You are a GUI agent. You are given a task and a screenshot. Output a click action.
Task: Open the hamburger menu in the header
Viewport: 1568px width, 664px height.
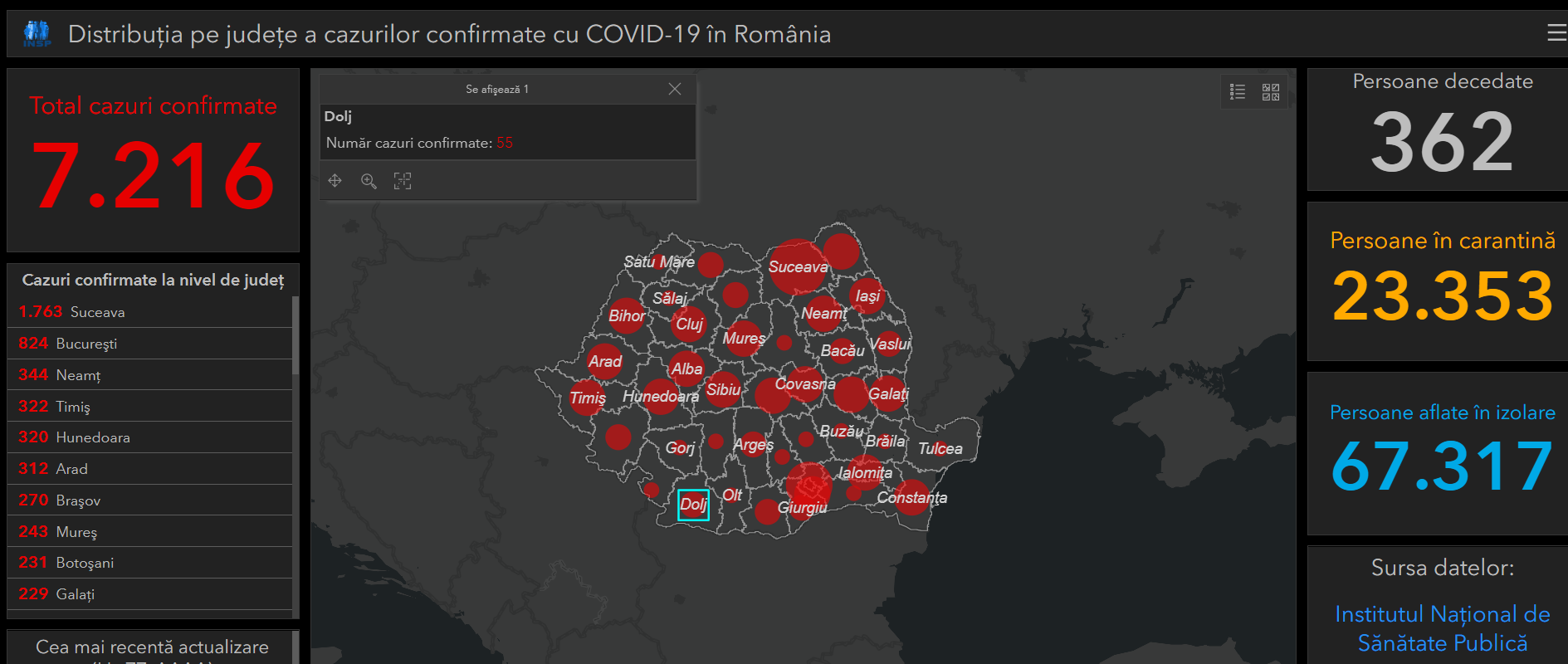click(x=1556, y=32)
